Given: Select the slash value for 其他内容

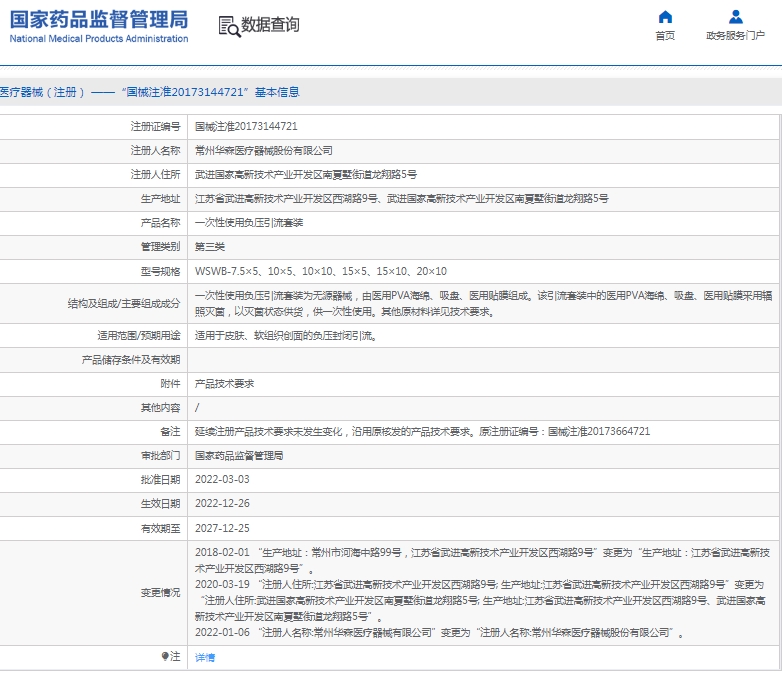Looking at the screenshot, I should [x=197, y=408].
